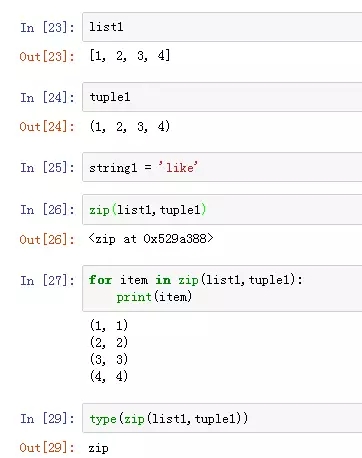Screen dimensions: 362x458
Task: Click the In [27] prompt label
Action: coord(47,280)
